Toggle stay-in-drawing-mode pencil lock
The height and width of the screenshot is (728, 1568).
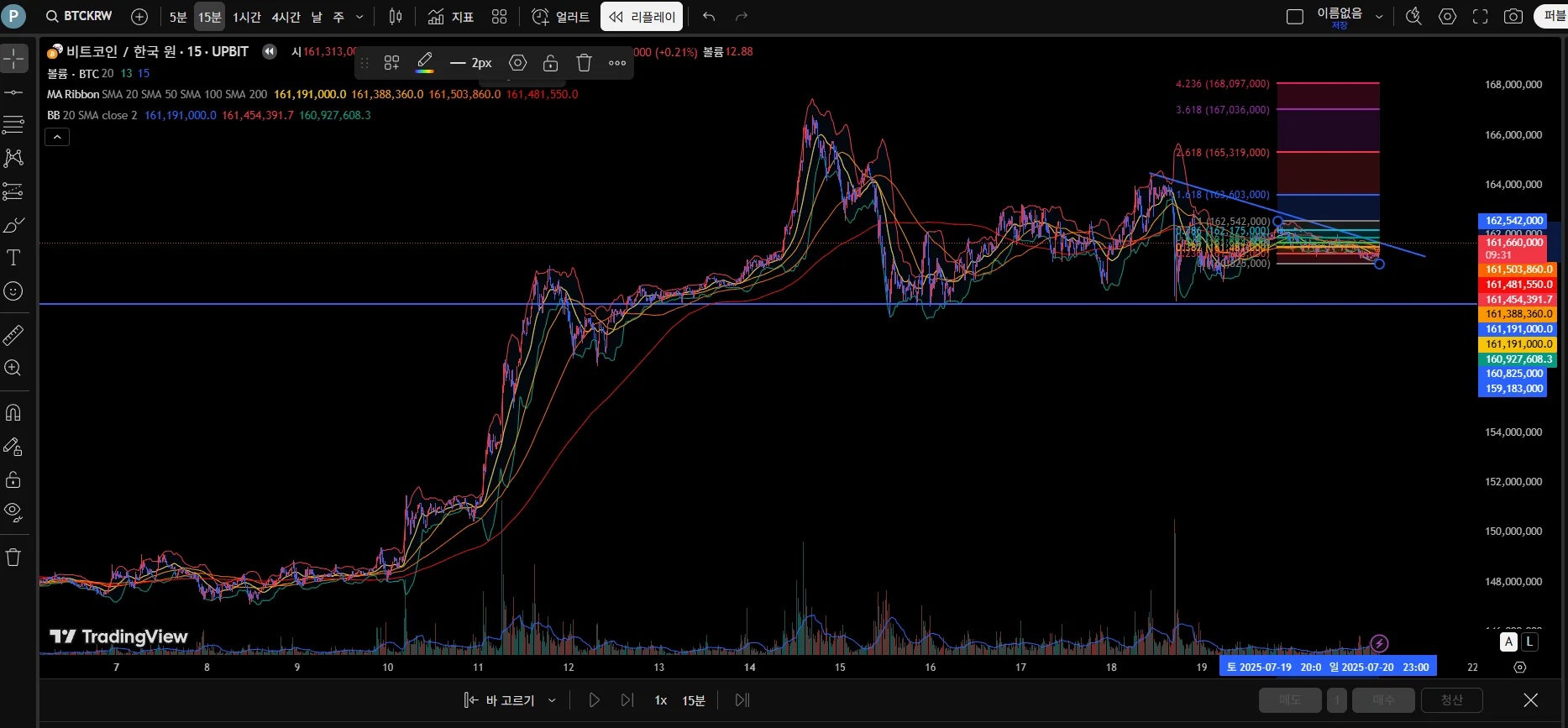(14, 446)
